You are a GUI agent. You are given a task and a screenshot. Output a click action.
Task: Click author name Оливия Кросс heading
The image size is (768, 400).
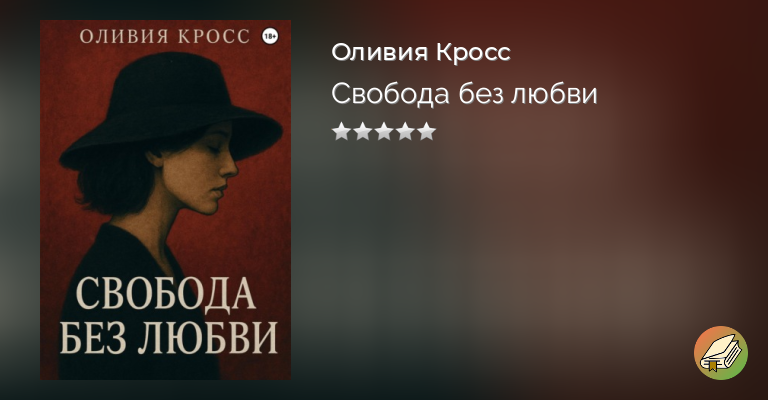coord(421,52)
